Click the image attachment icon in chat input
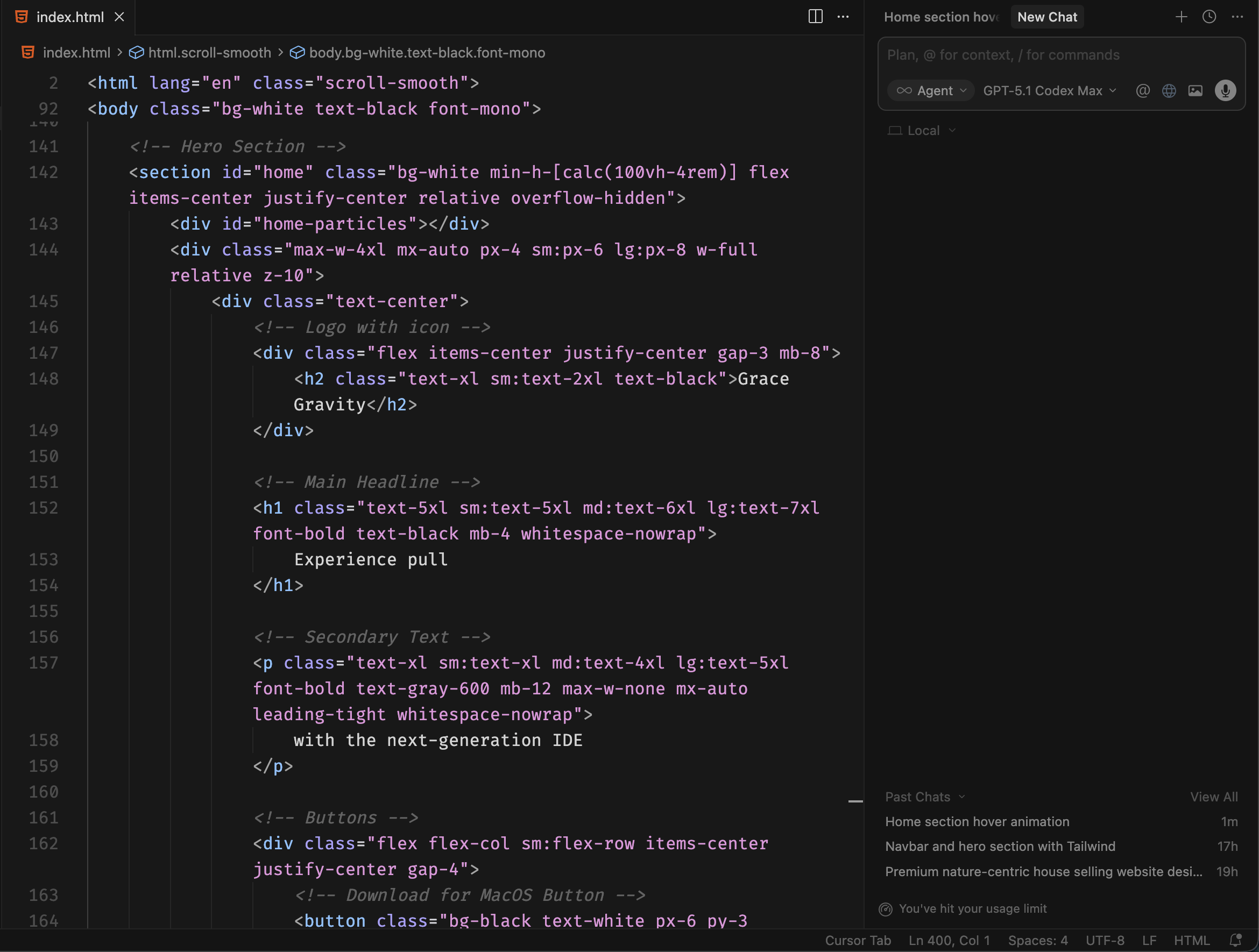The width and height of the screenshot is (1259, 952). (1196, 90)
